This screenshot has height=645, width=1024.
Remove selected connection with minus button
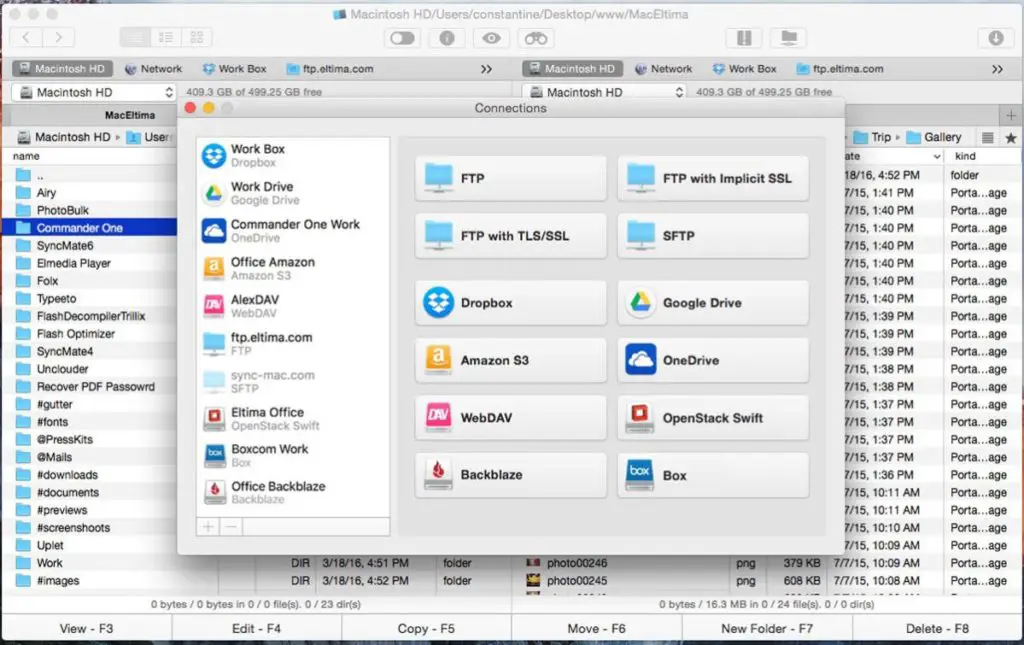point(231,526)
